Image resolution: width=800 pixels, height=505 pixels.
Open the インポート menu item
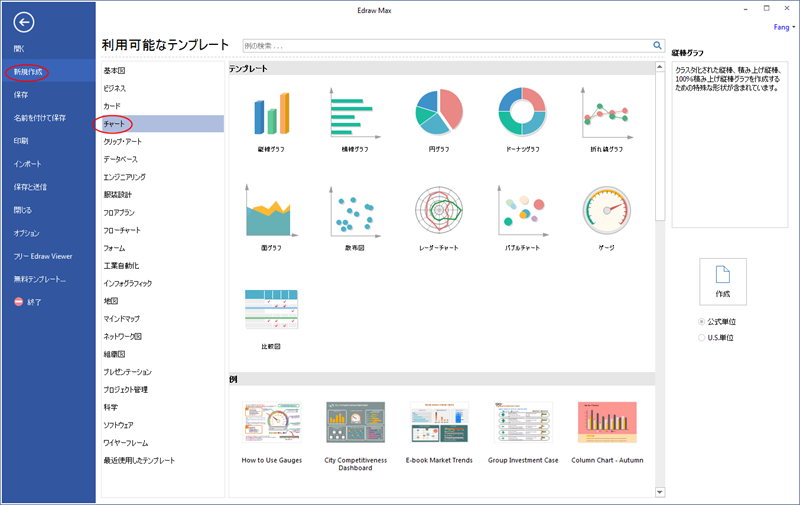pos(28,163)
